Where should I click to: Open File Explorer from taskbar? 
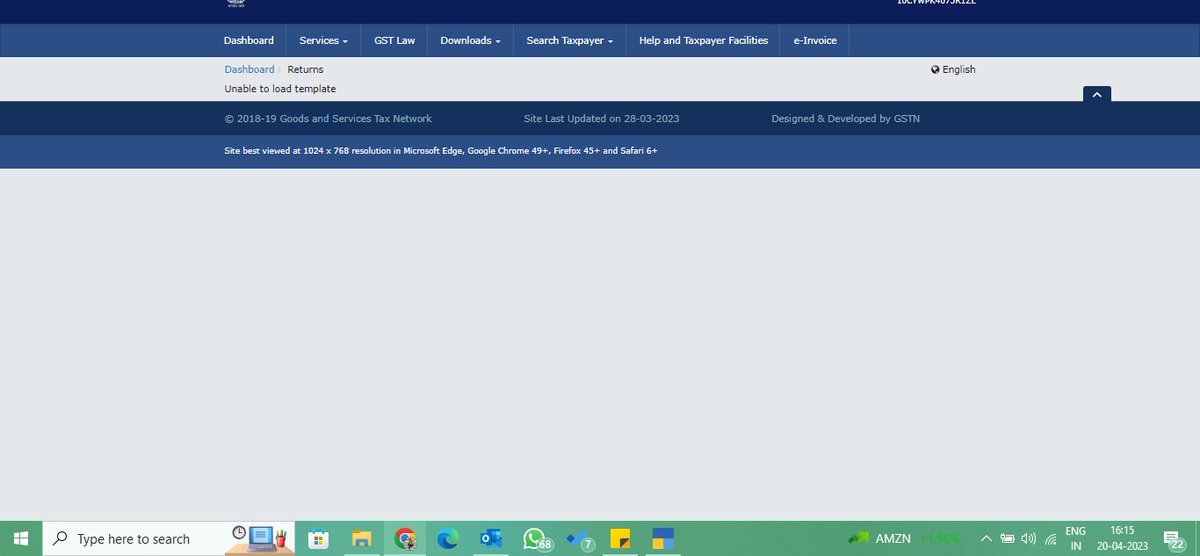click(362, 538)
